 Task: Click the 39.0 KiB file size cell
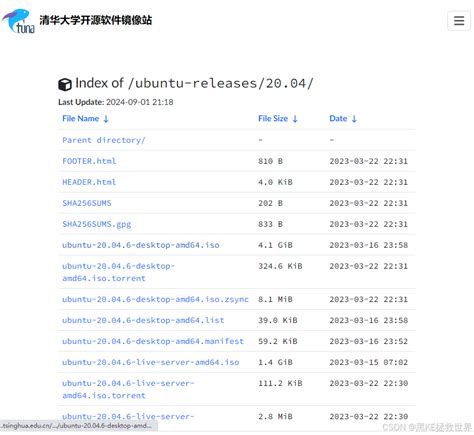click(278, 320)
